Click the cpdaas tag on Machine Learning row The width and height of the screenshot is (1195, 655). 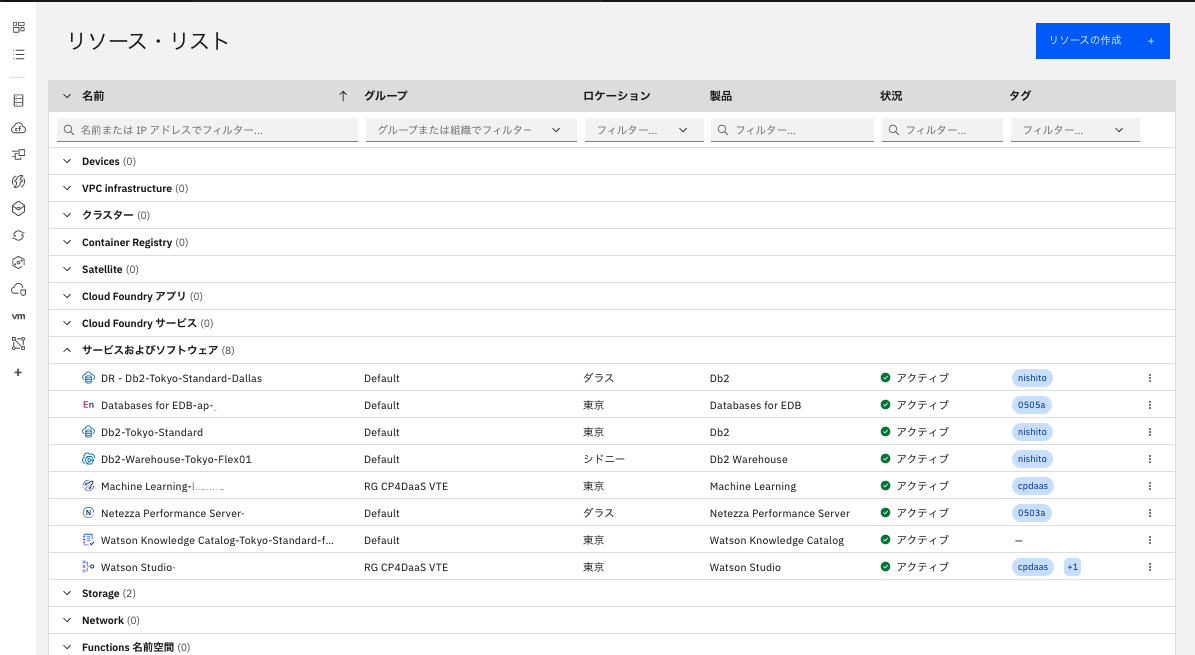(1033, 486)
